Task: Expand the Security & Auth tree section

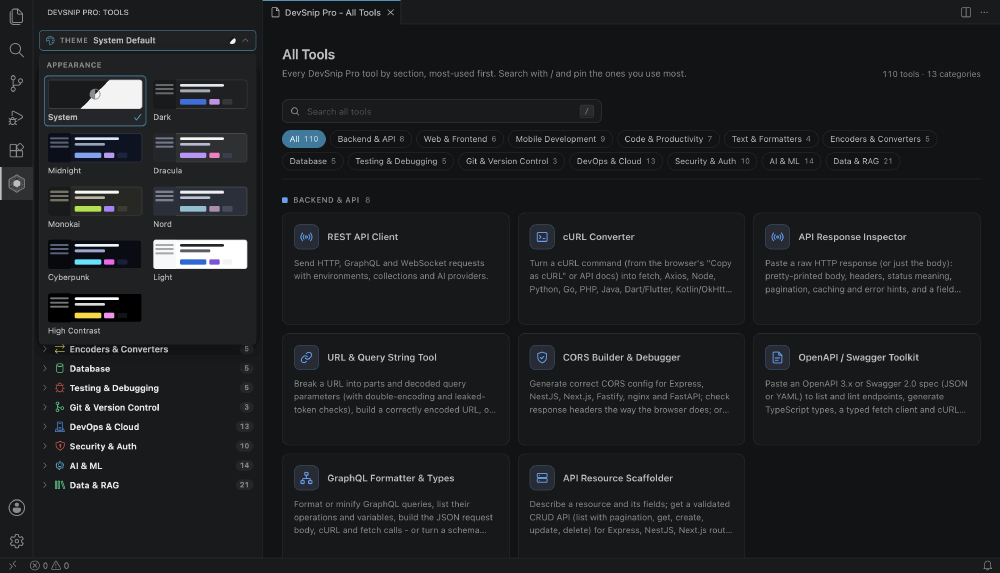Action: [148, 446]
